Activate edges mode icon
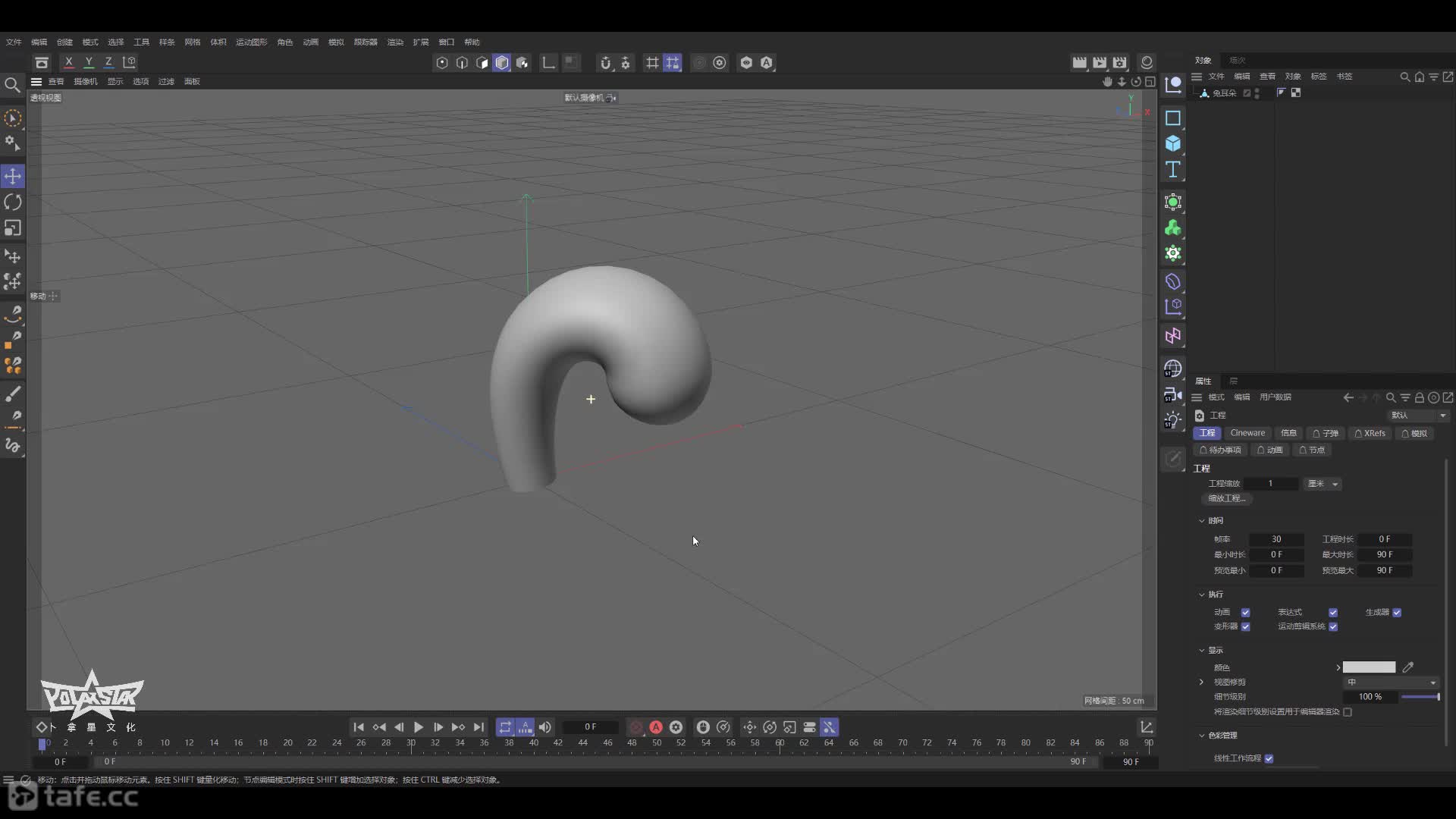This screenshot has height=819, width=1456. [x=462, y=63]
